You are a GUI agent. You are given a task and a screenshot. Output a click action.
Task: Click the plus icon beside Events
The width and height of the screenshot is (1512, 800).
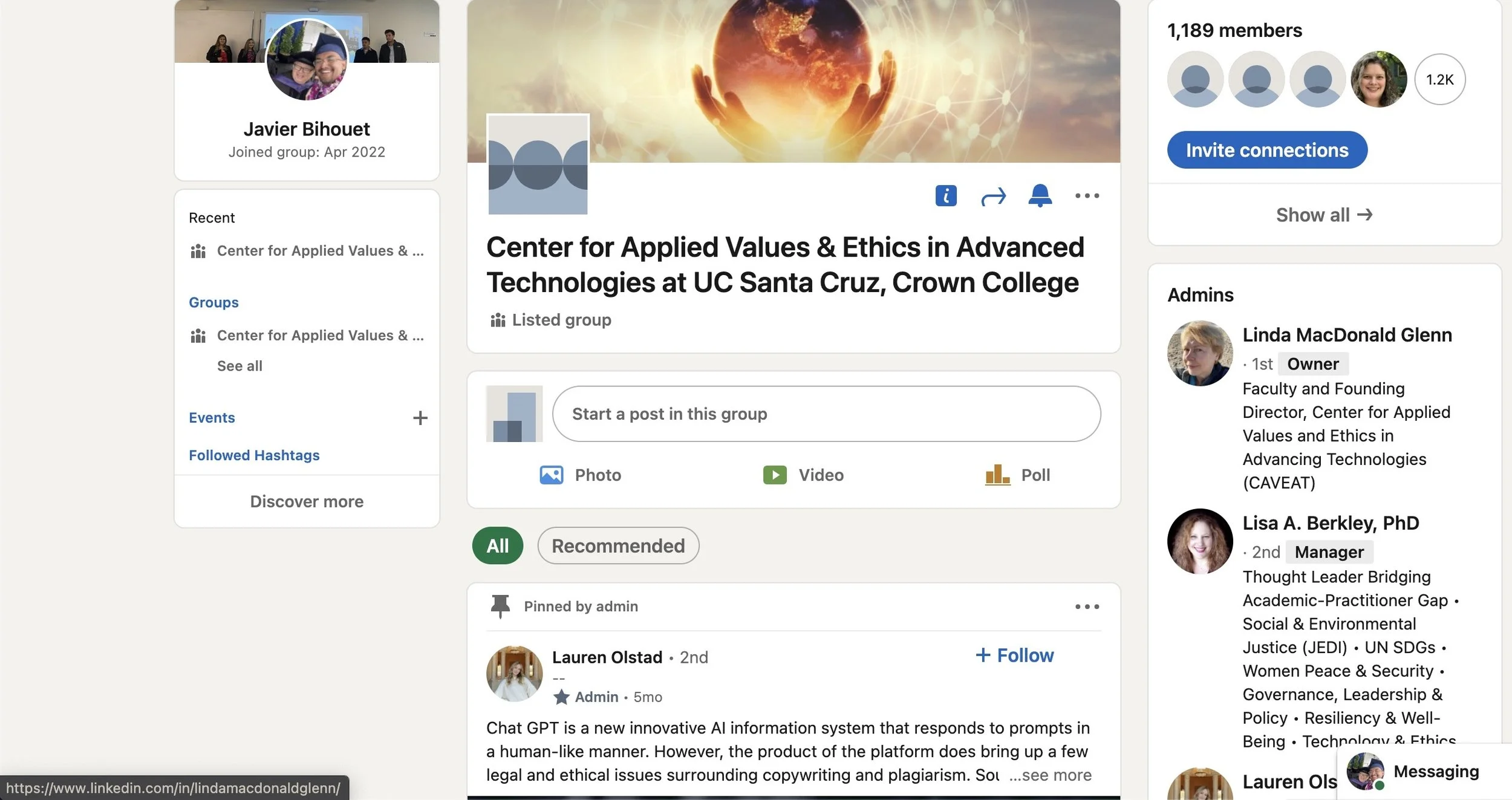coord(420,418)
